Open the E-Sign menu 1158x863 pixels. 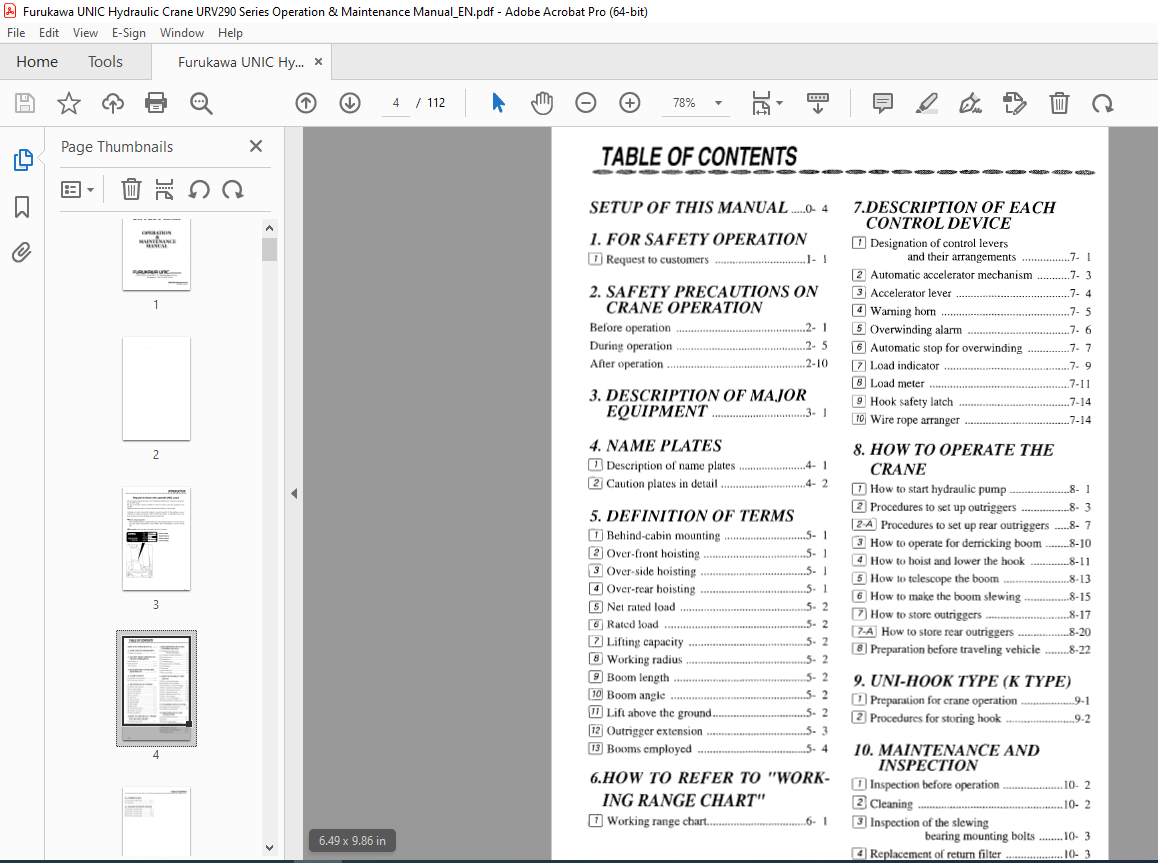pyautogui.click(x=129, y=32)
